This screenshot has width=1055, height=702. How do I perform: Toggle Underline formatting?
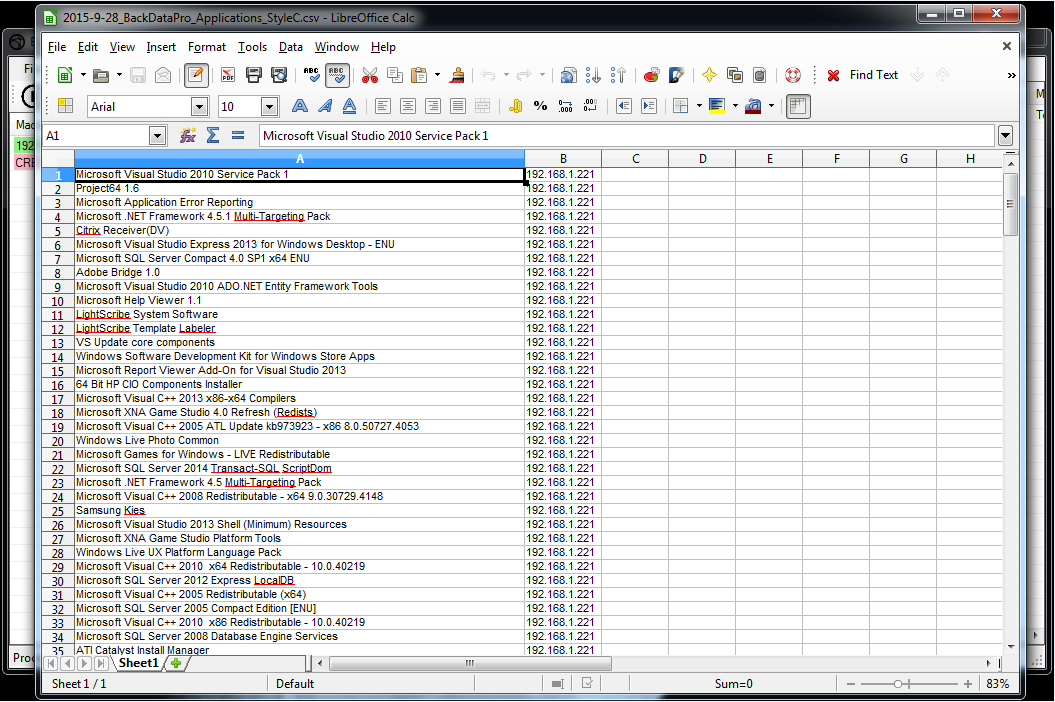pyautogui.click(x=350, y=106)
